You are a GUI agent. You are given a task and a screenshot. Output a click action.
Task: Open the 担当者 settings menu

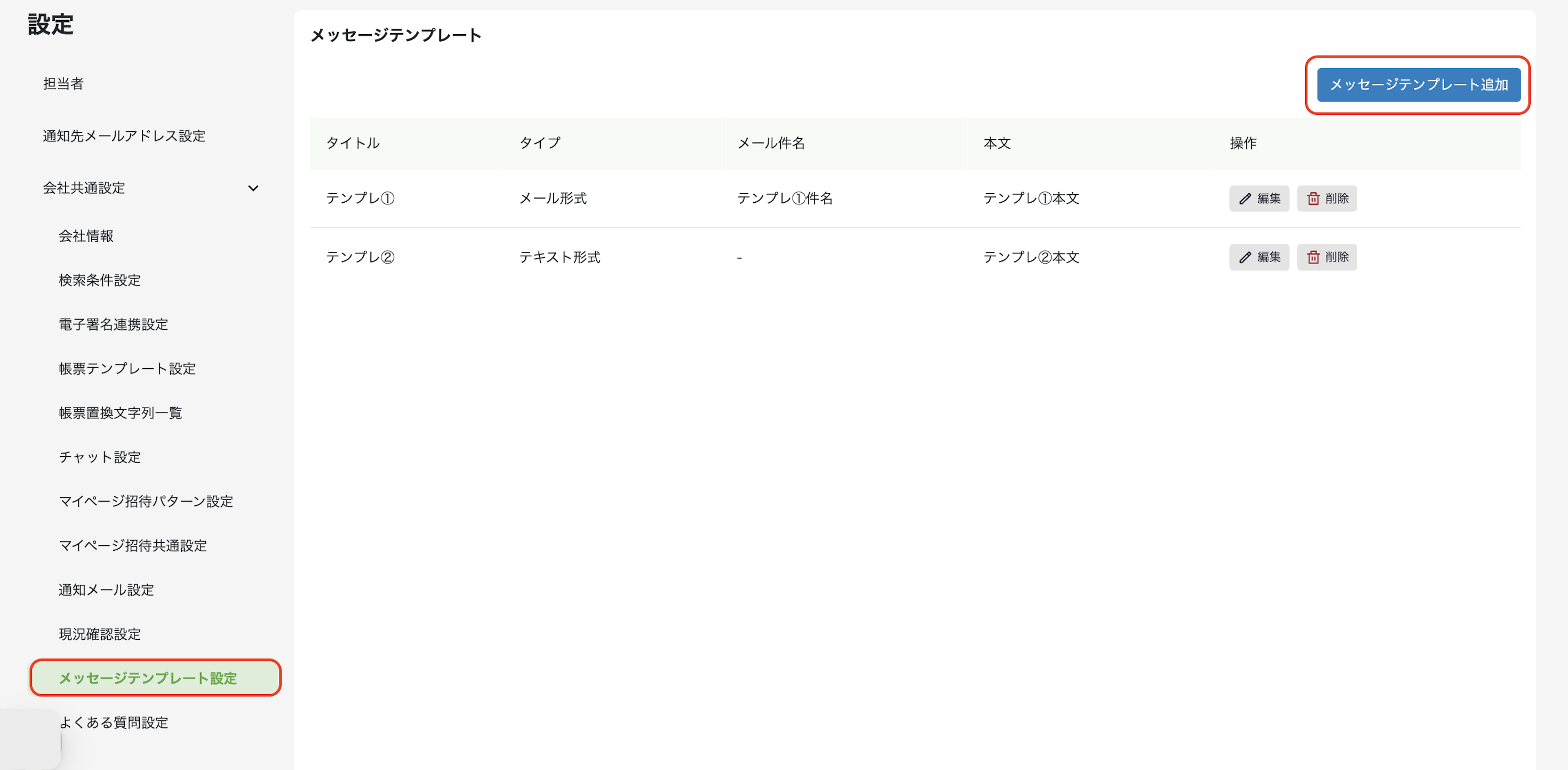pos(63,83)
